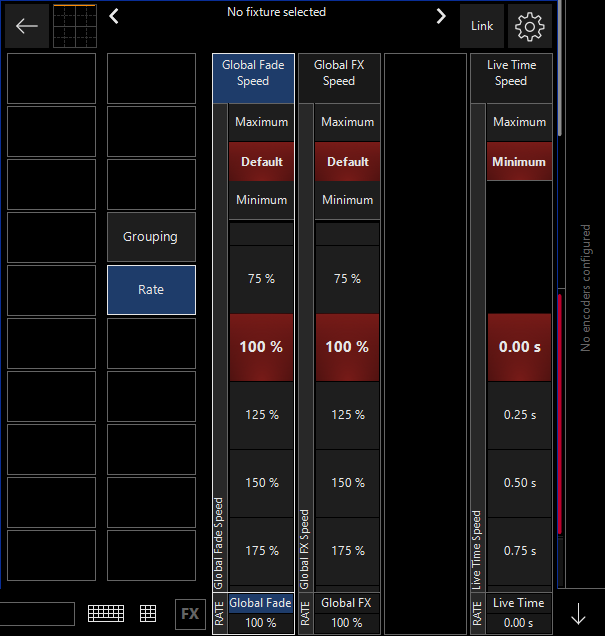The image size is (605, 636).
Task: Click the vertical 'Global FX Speed' side label
Action: 305,550
